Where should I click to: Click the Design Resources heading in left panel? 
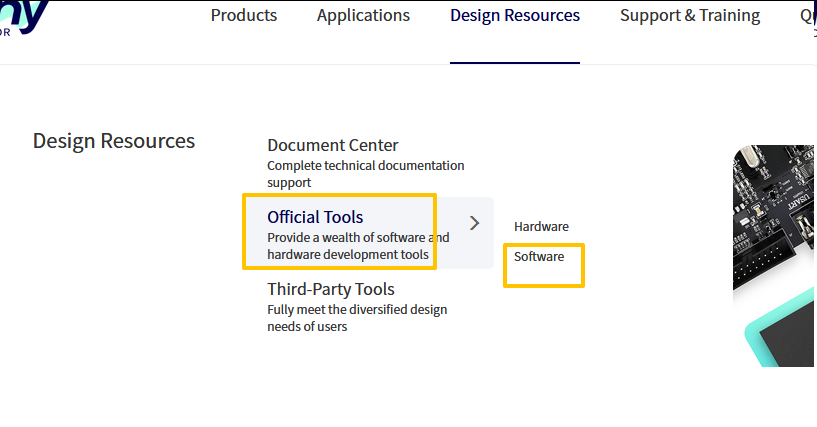pos(114,141)
